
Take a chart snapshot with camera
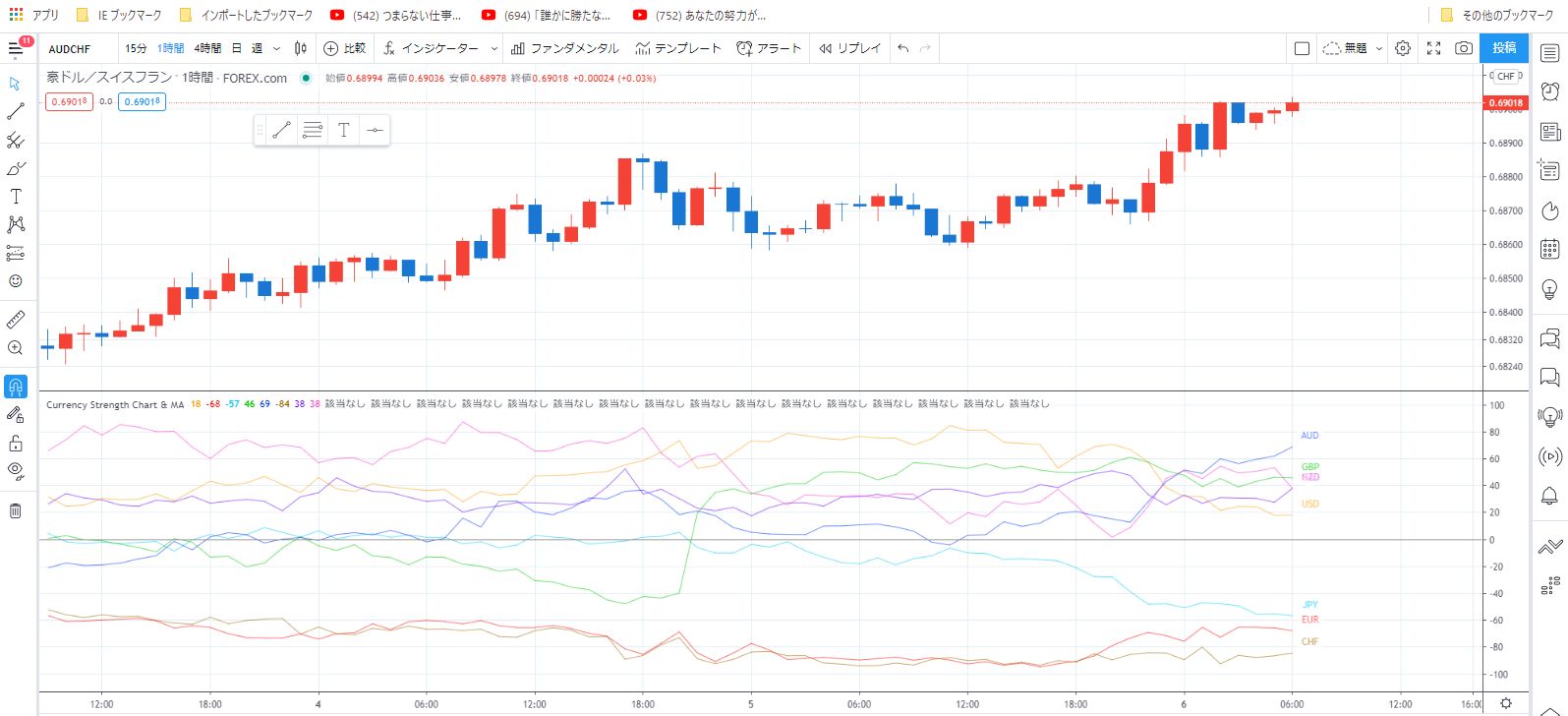click(1464, 48)
